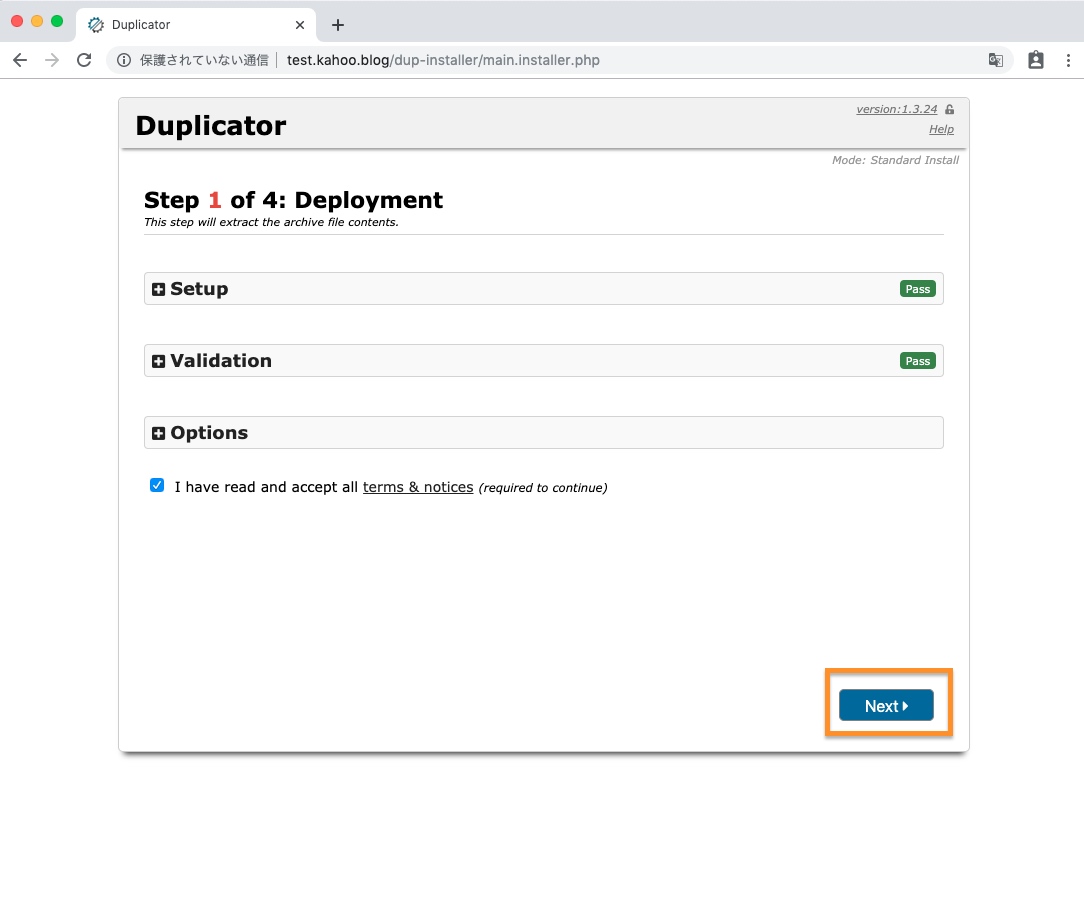
Task: Open the terms & notices link
Action: [x=418, y=487]
